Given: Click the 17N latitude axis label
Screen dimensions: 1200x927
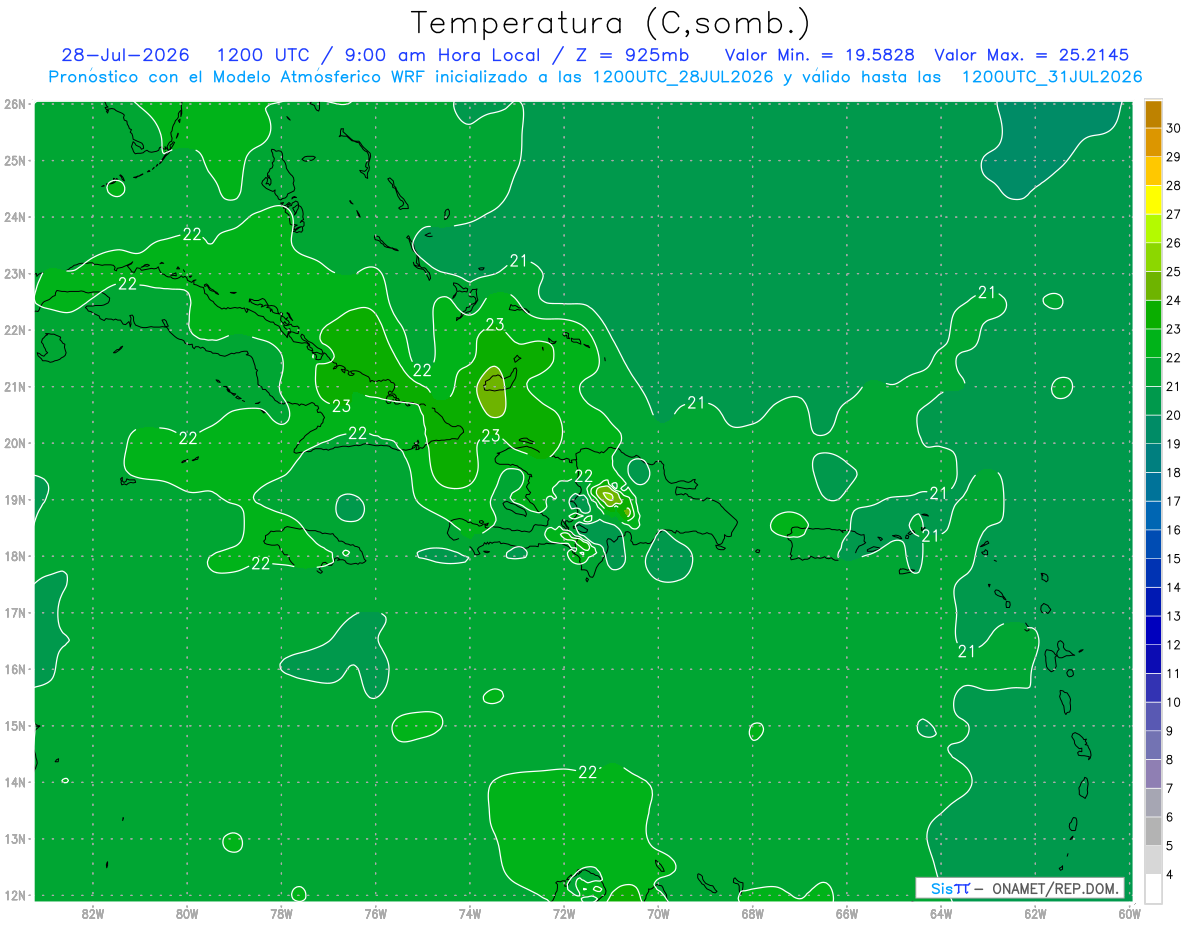Looking at the screenshot, I should pos(14,612).
